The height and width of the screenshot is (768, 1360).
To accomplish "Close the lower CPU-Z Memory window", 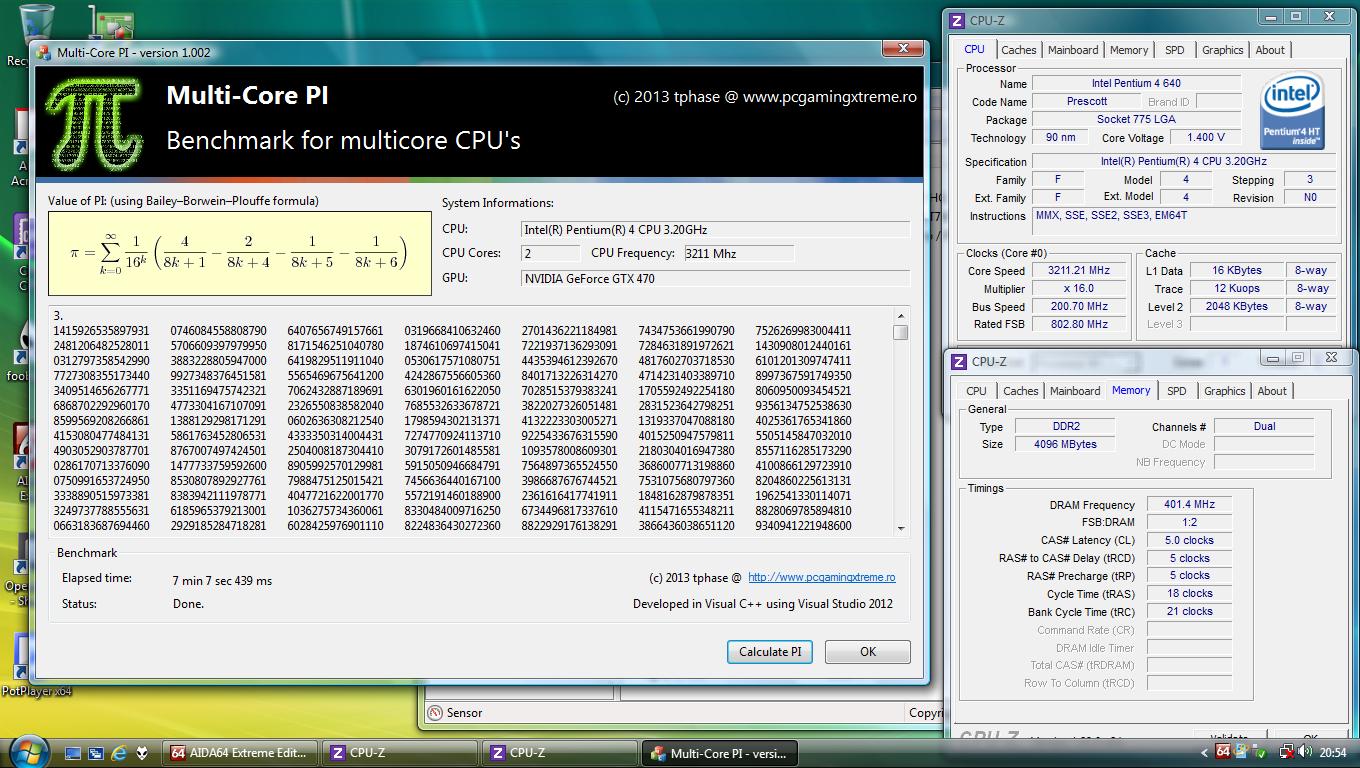I will [1331, 357].
